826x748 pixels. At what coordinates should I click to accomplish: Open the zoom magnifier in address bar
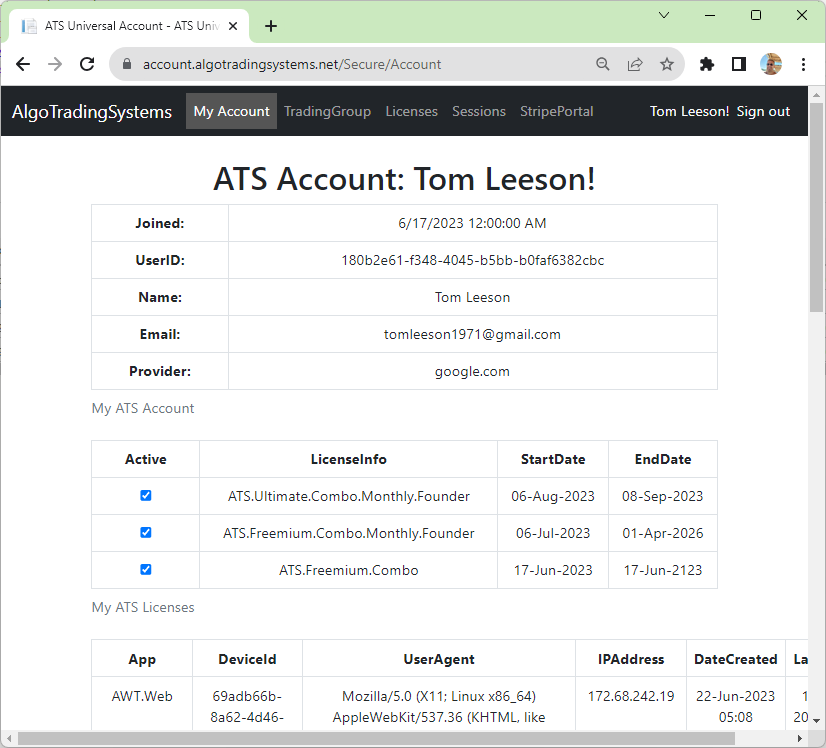point(603,64)
